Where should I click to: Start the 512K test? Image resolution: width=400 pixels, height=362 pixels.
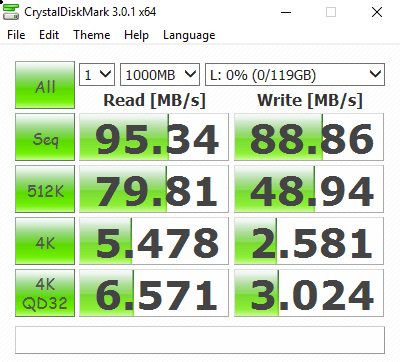[x=45, y=189]
